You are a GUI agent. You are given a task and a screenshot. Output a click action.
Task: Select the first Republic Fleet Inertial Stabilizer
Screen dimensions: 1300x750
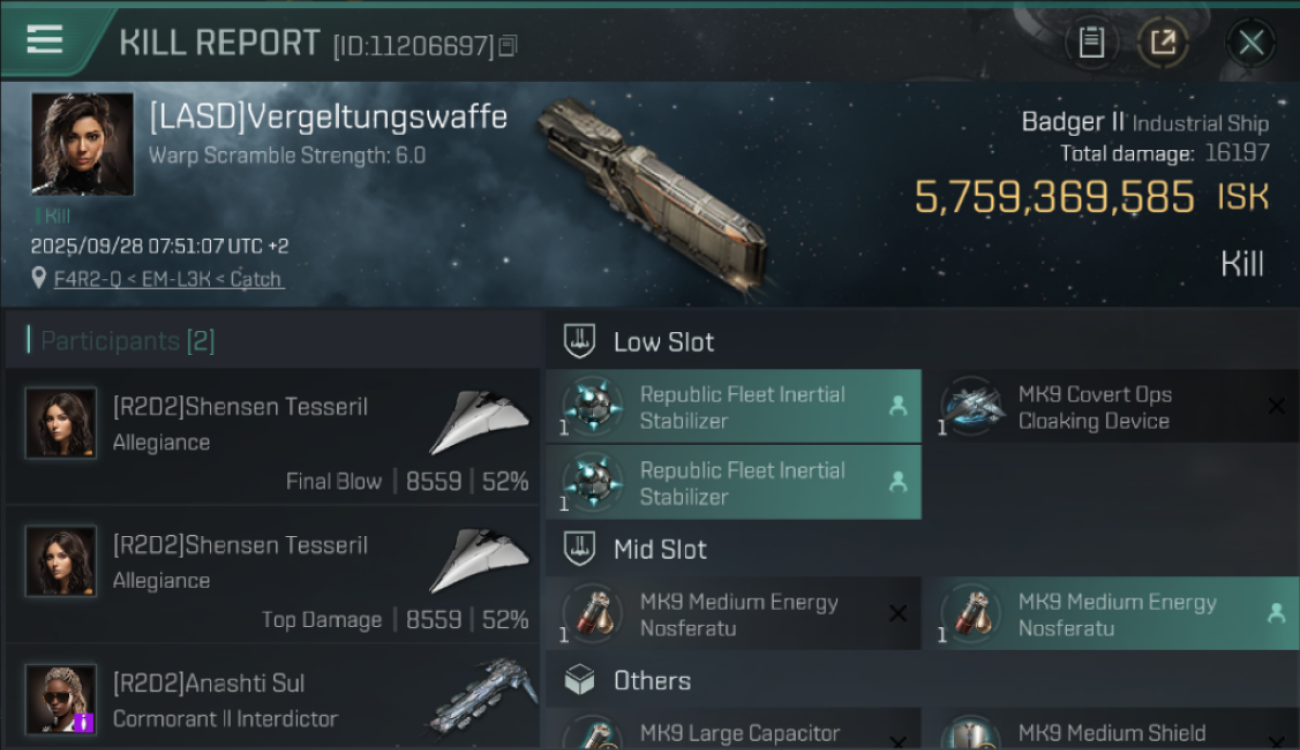point(733,407)
